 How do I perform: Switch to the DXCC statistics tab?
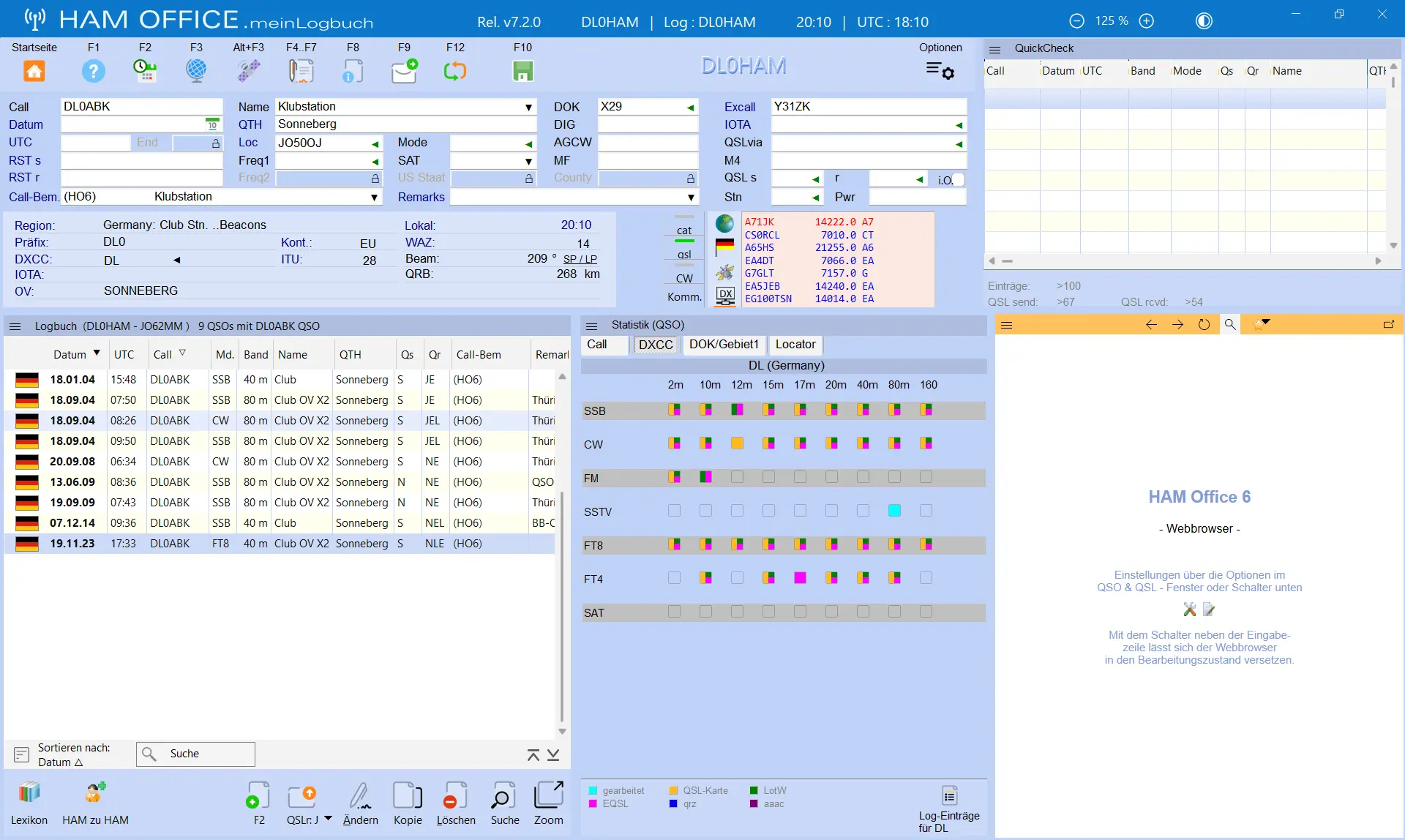point(656,345)
